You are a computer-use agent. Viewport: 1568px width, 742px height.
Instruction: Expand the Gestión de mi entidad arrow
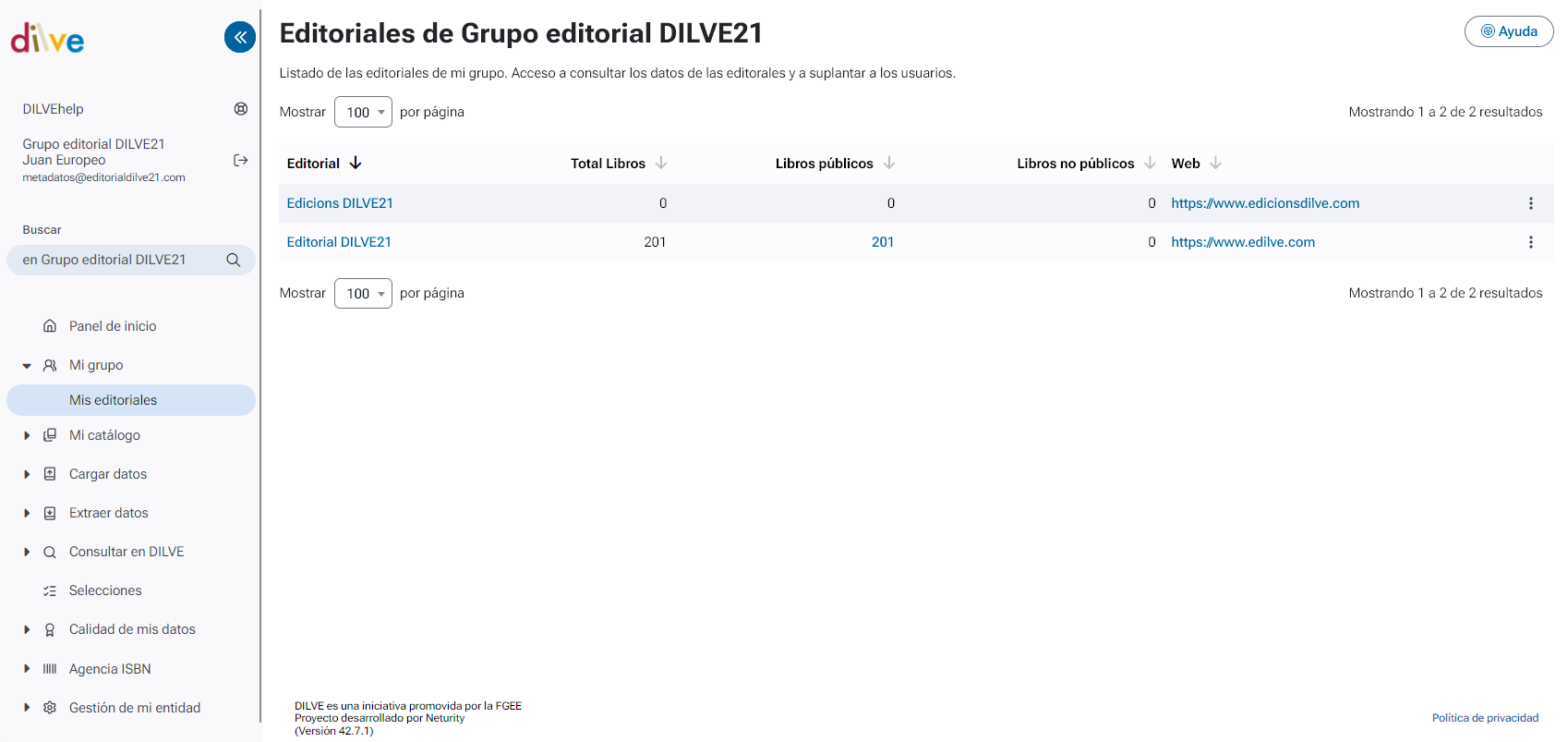[27, 708]
